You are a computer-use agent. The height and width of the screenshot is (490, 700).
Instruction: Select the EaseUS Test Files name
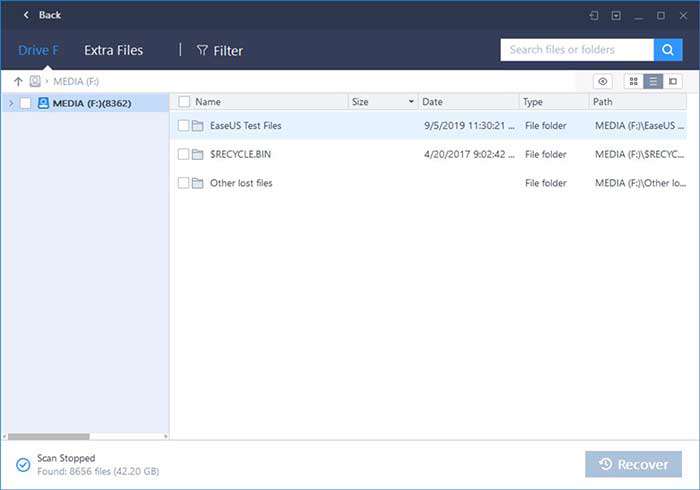coord(246,126)
